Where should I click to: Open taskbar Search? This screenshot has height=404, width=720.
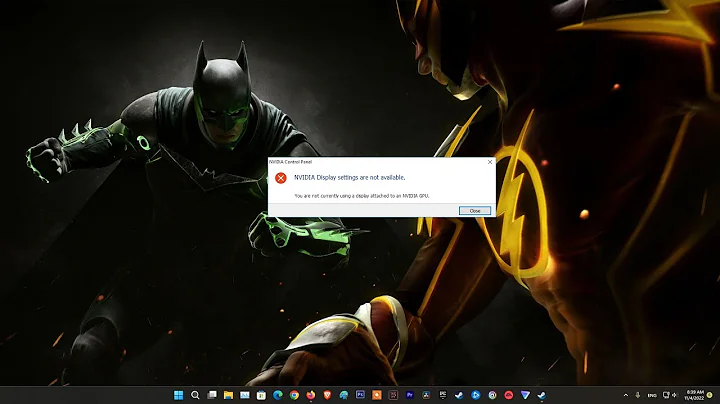pyautogui.click(x=195, y=395)
